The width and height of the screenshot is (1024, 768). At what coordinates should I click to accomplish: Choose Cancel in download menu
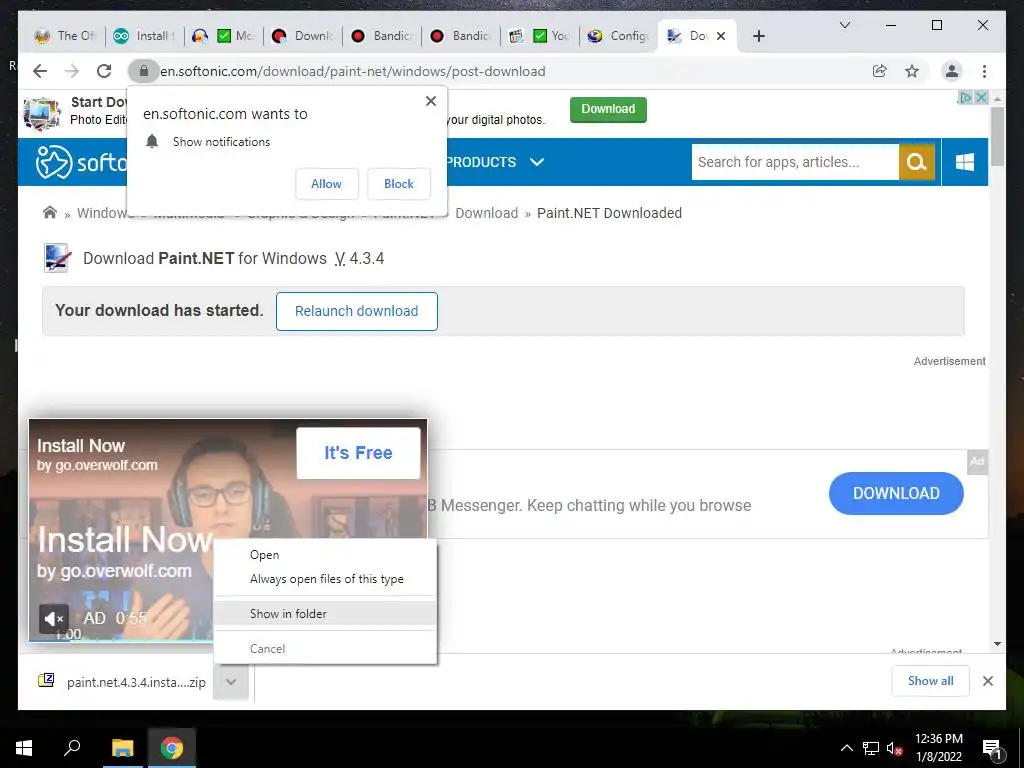325,648
